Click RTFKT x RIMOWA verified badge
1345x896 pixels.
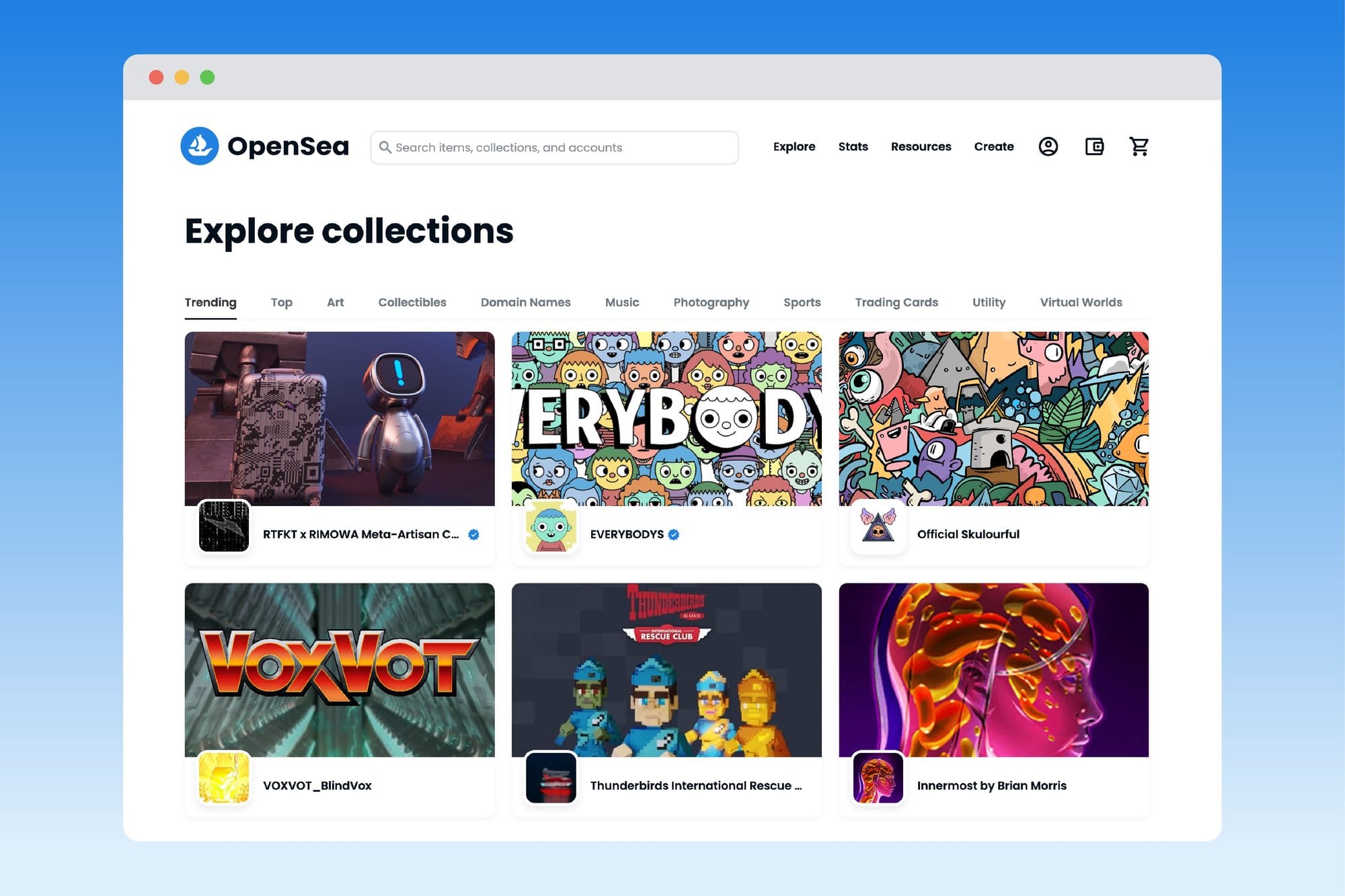coord(473,534)
